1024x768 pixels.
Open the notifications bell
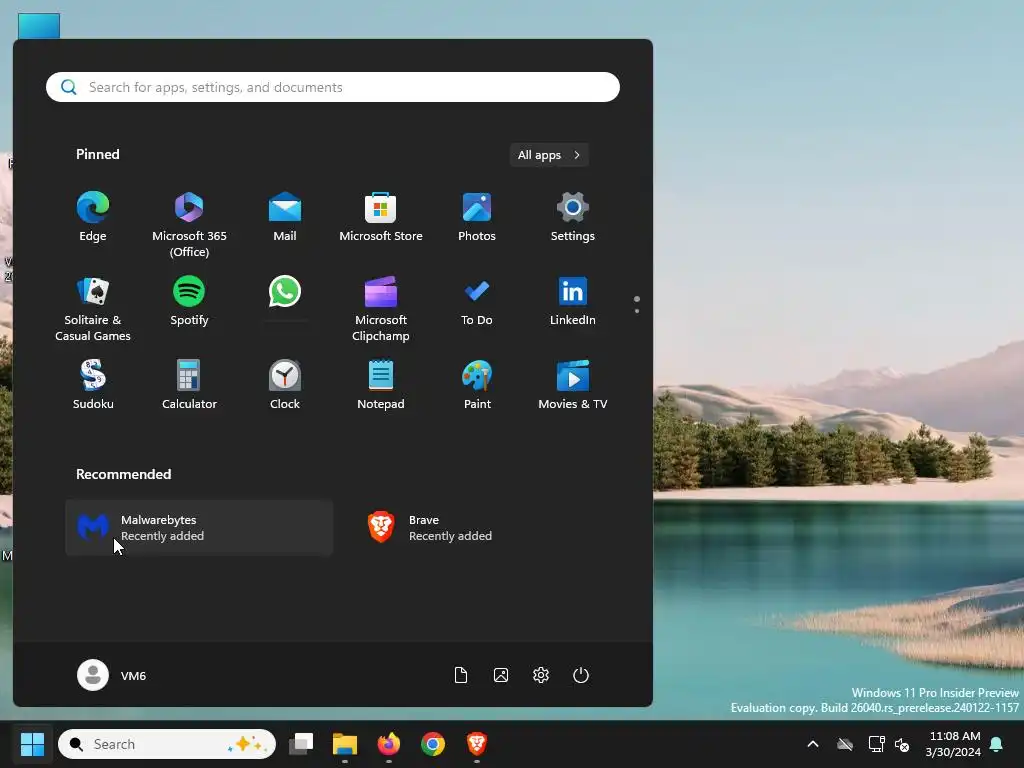tap(997, 744)
